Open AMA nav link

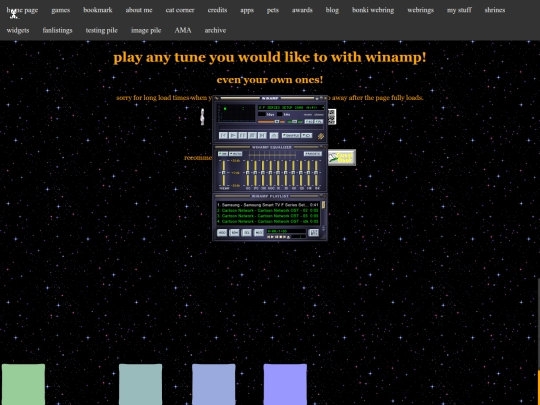point(183,30)
